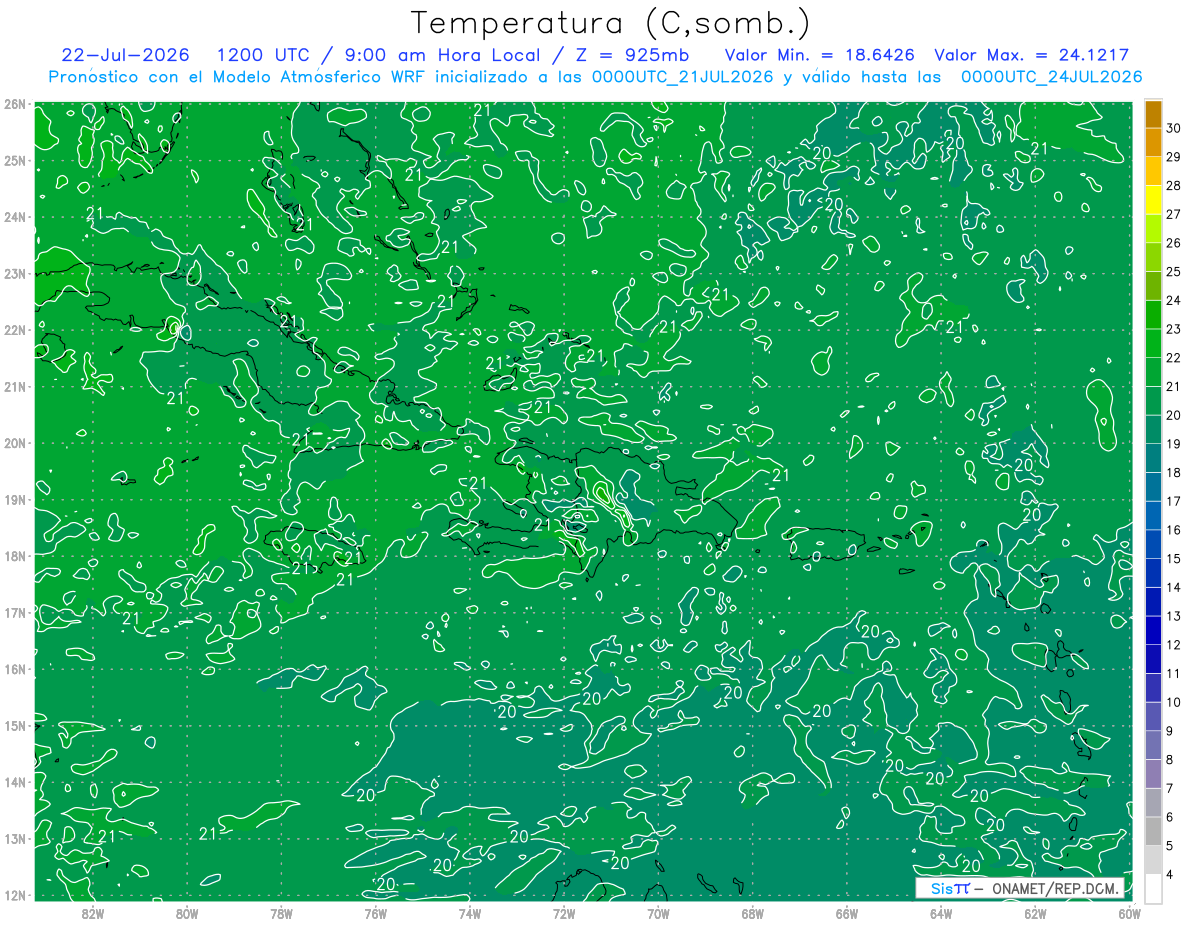Click "Valor Max. = 24.1217" text
1200x927 pixels.
point(1031,55)
